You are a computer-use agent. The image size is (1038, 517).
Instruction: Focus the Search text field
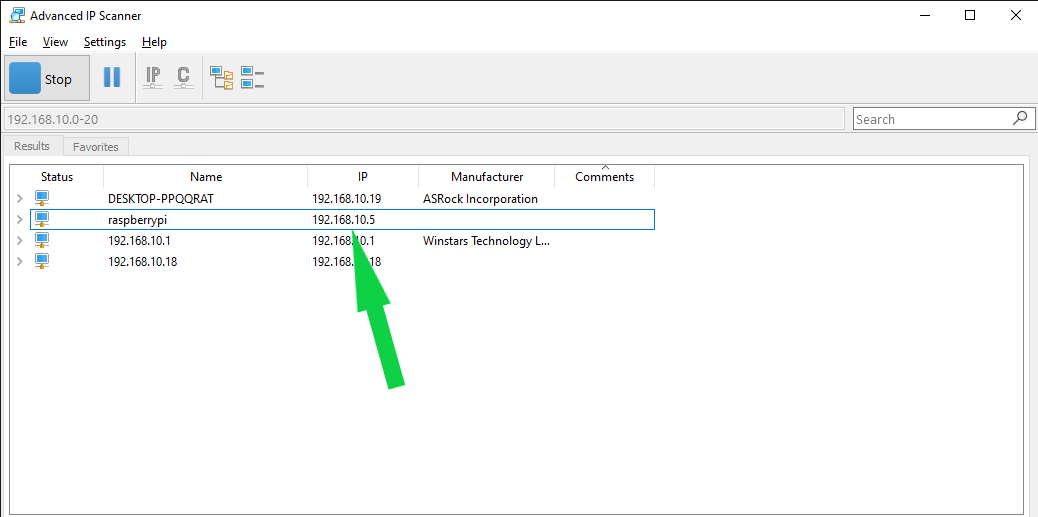tap(930, 119)
